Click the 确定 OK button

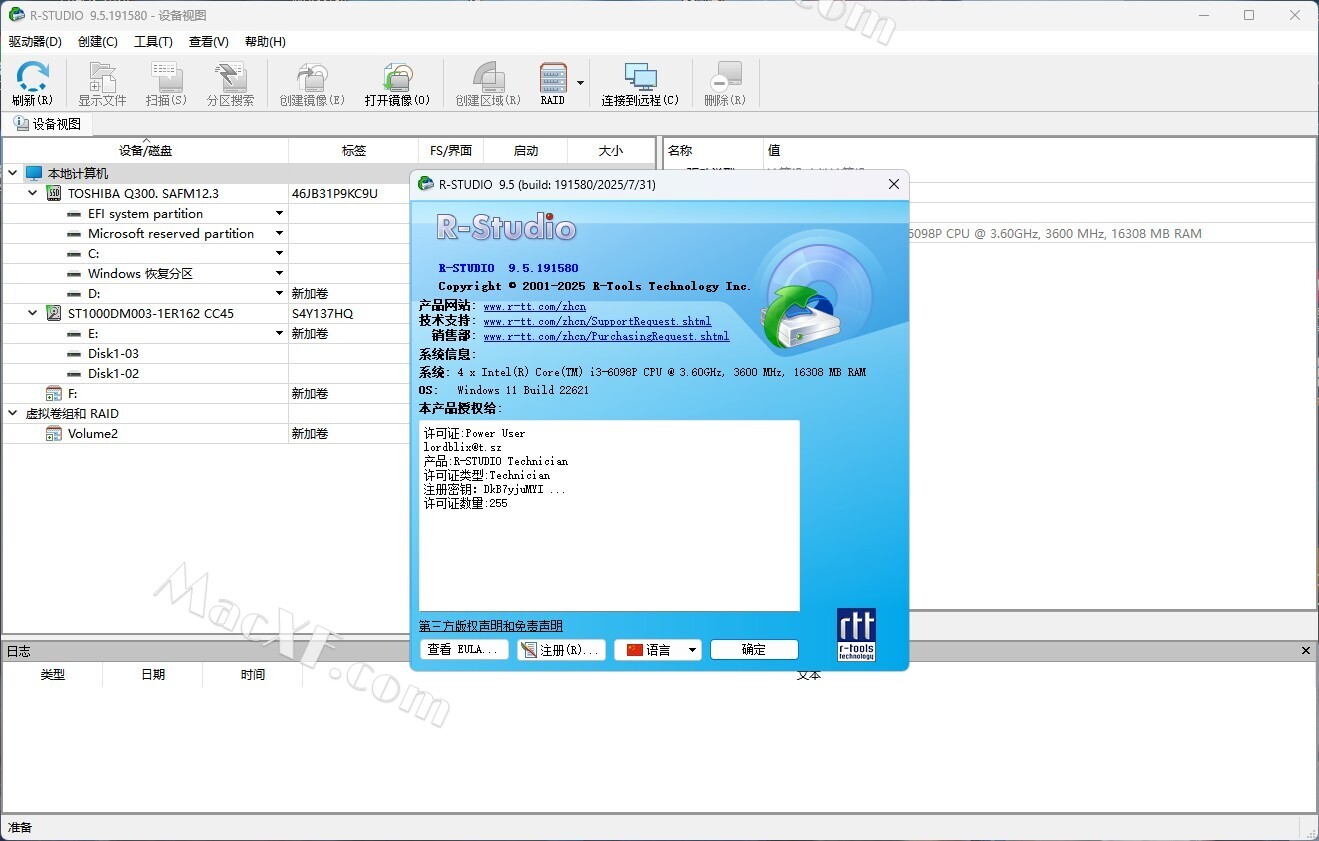(754, 649)
